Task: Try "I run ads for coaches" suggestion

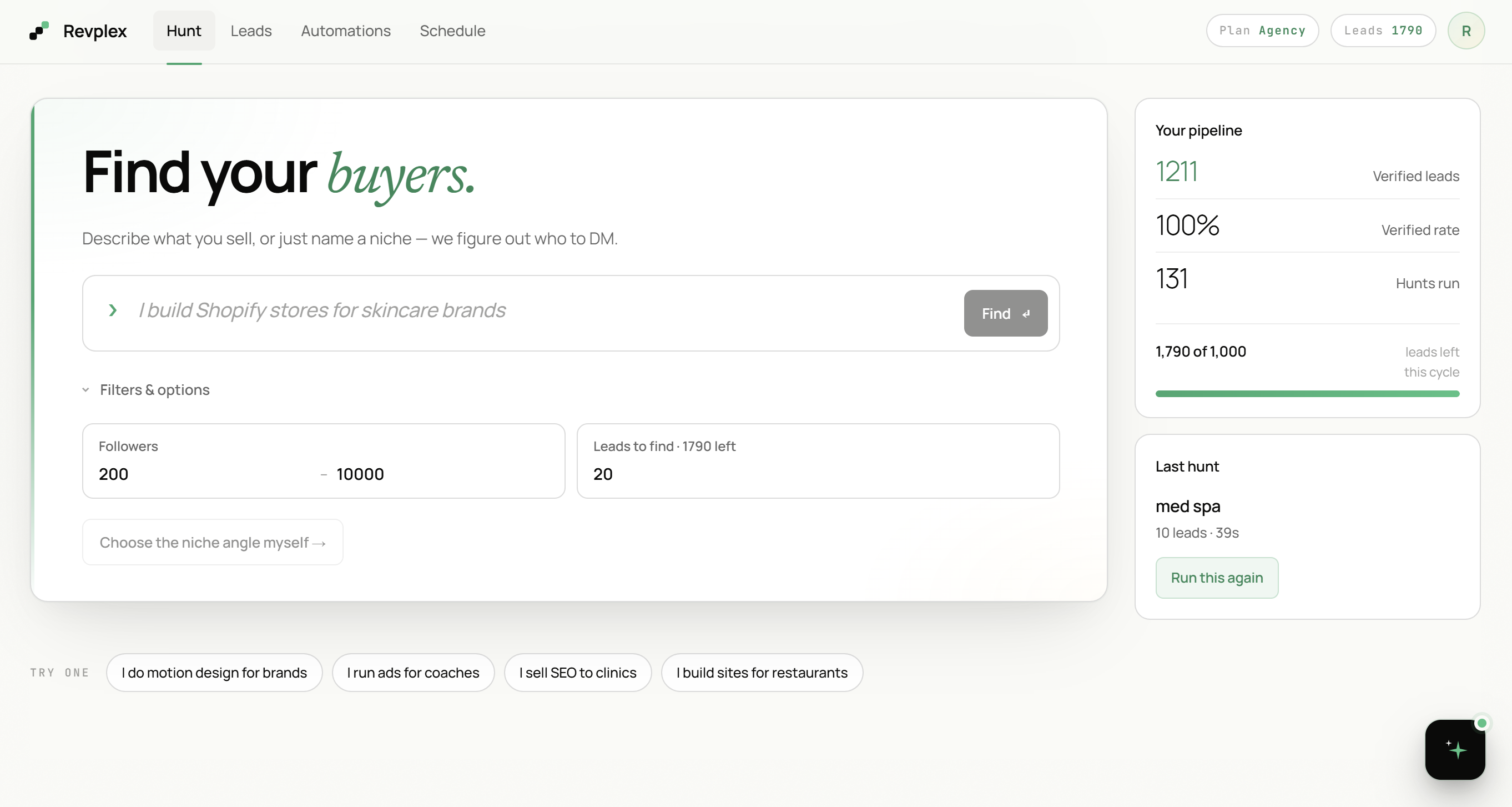Action: (x=413, y=673)
